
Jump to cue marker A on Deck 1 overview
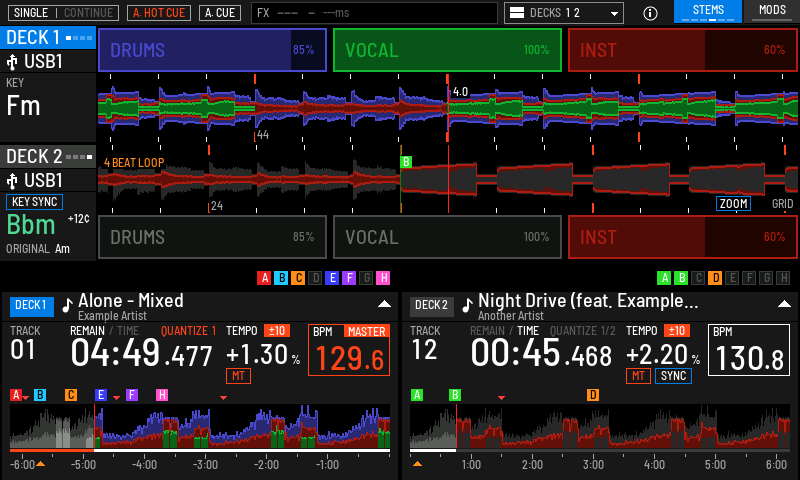[x=16, y=395]
